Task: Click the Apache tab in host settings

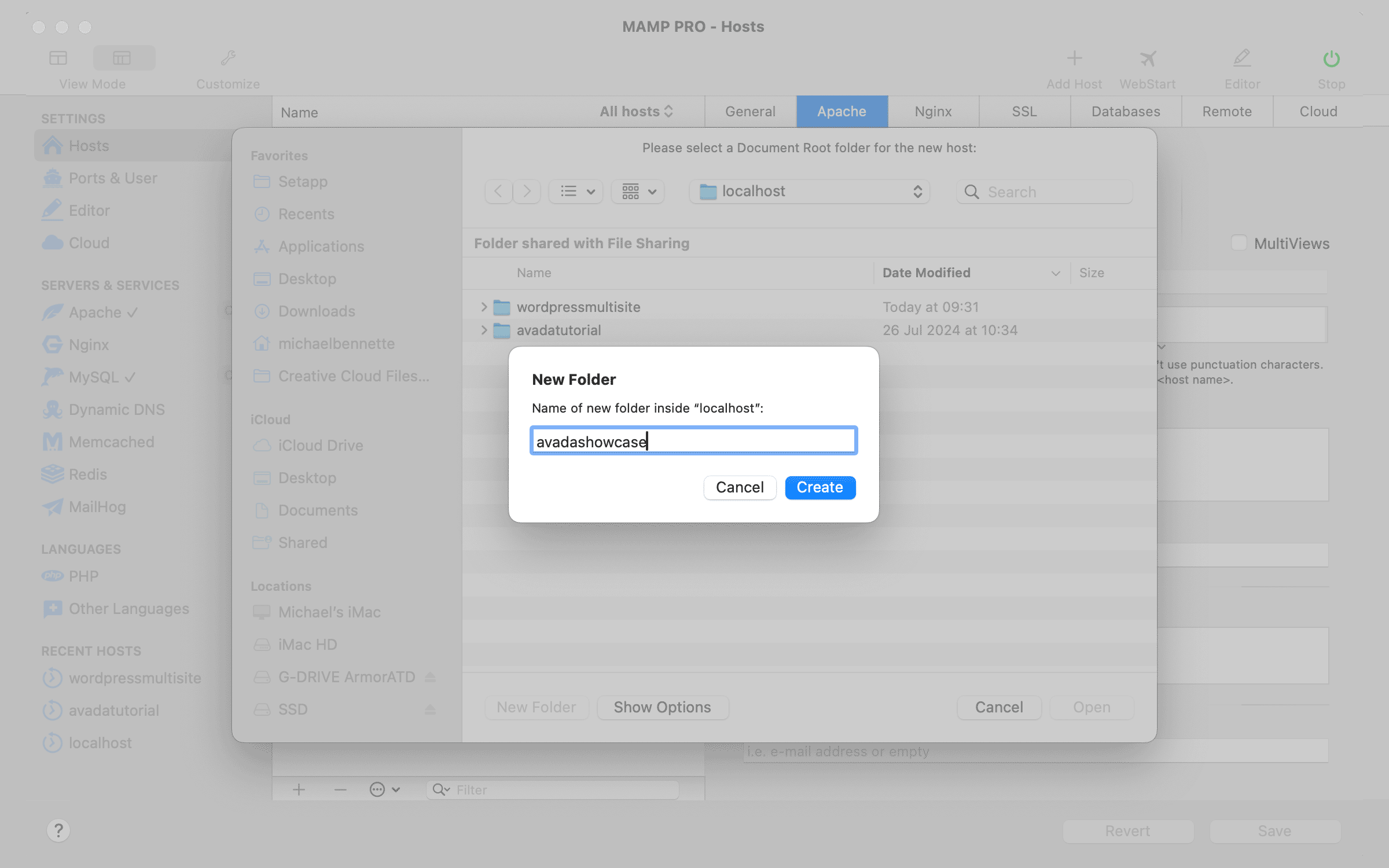Action: [x=841, y=111]
